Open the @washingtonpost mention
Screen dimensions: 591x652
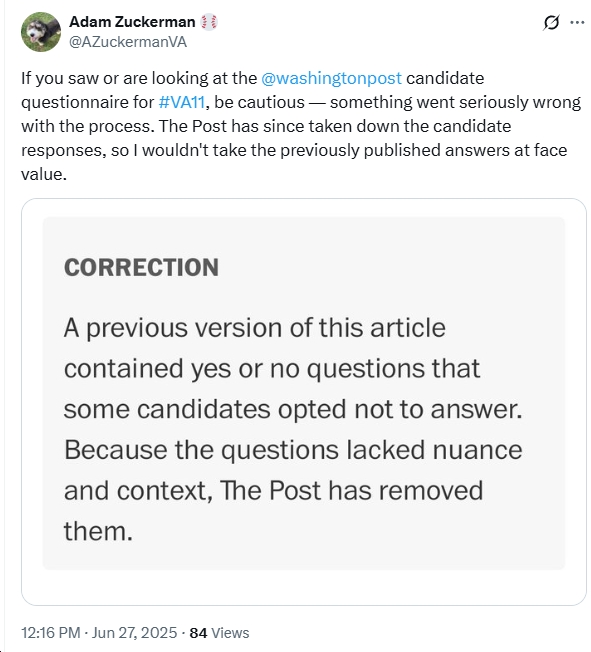(331, 78)
